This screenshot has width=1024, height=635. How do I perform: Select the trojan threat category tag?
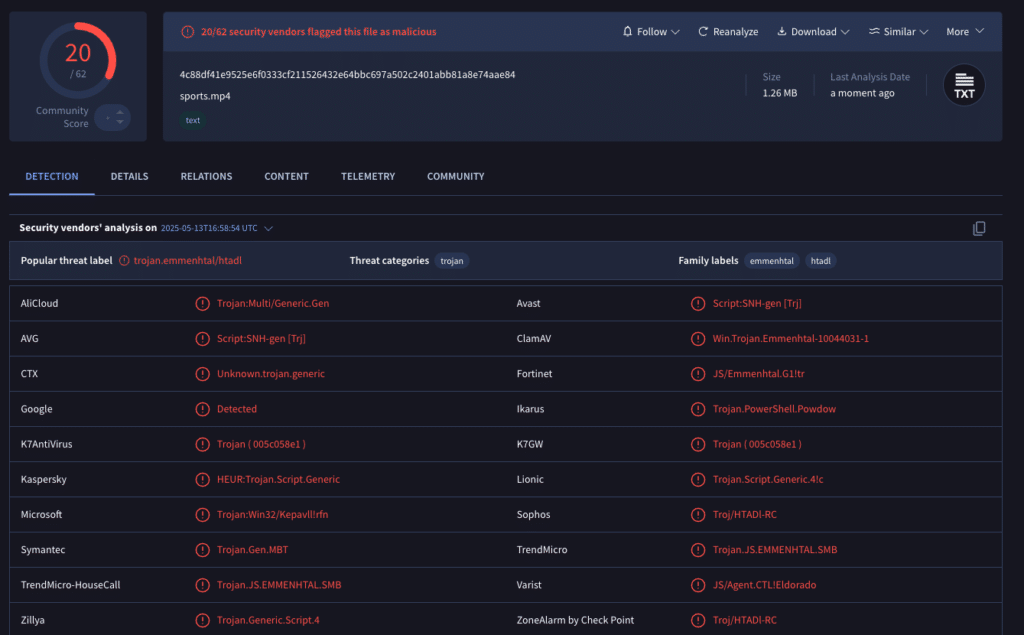(452, 260)
